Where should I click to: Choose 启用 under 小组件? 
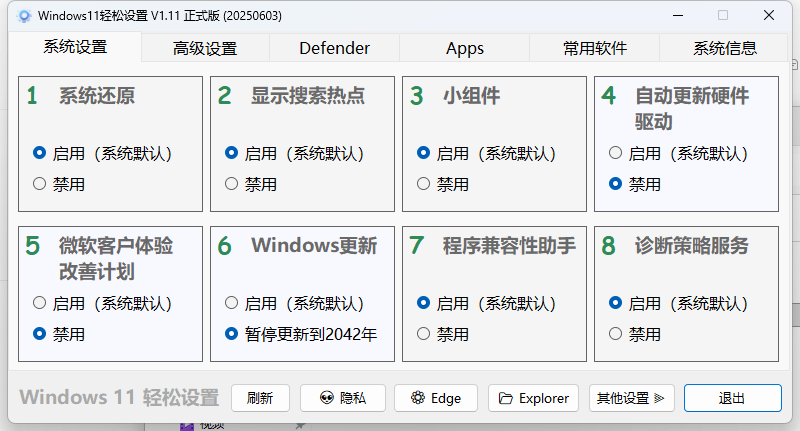point(486,153)
